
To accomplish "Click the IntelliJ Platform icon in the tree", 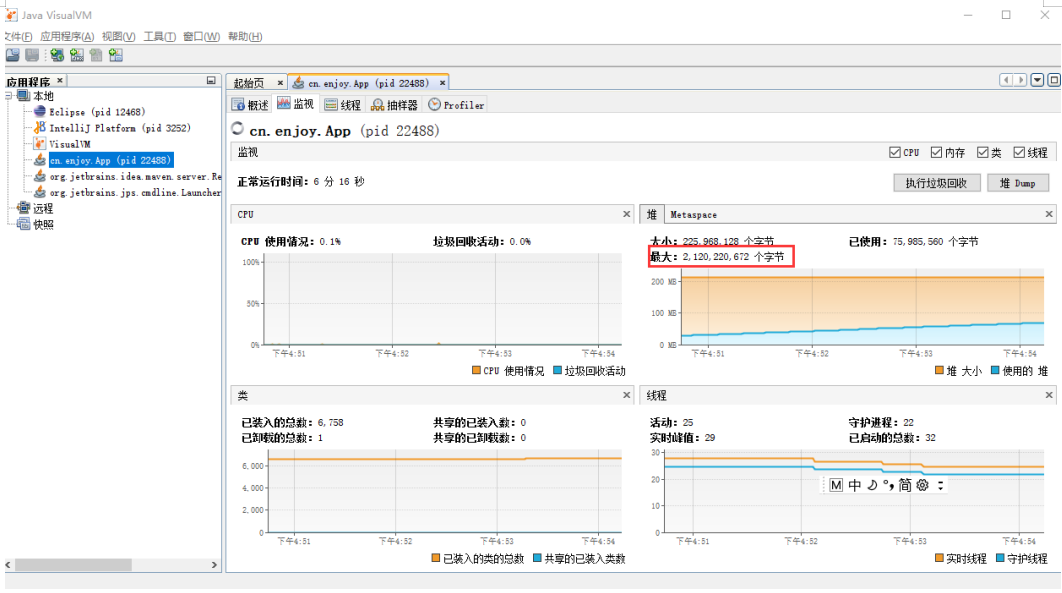I will click(40, 127).
